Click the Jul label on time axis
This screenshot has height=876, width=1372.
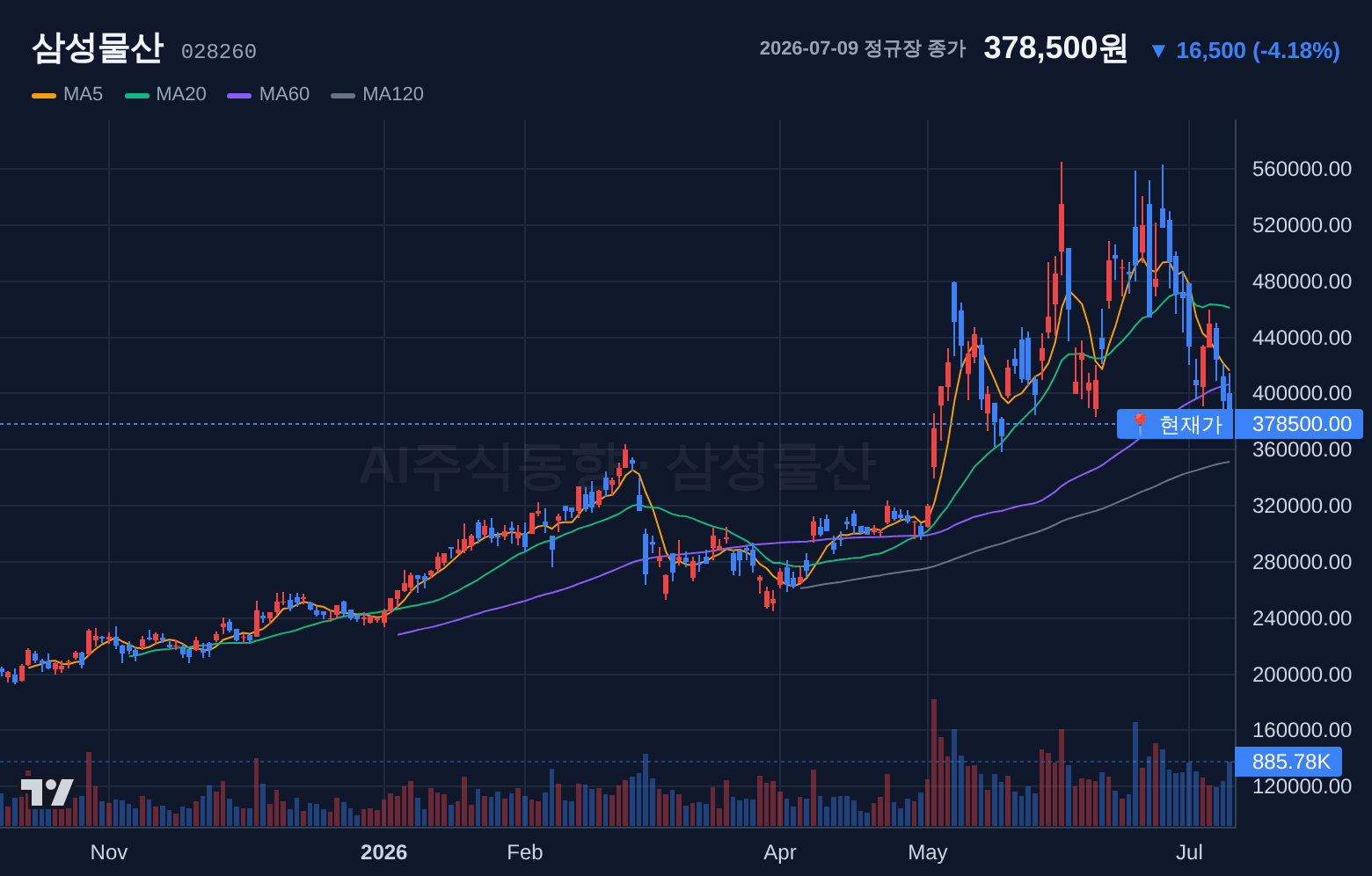[1189, 852]
